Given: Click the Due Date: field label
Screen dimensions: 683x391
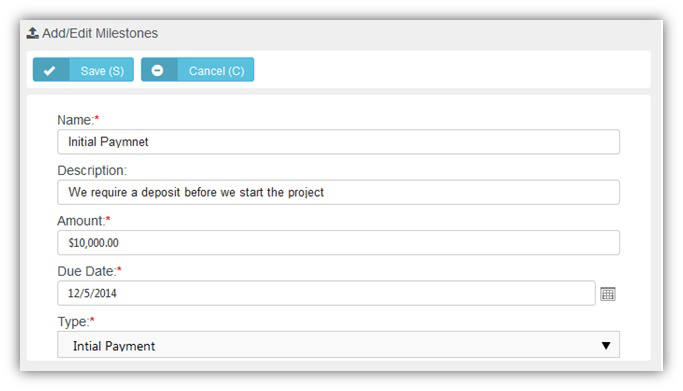Looking at the screenshot, I should click(x=87, y=271).
